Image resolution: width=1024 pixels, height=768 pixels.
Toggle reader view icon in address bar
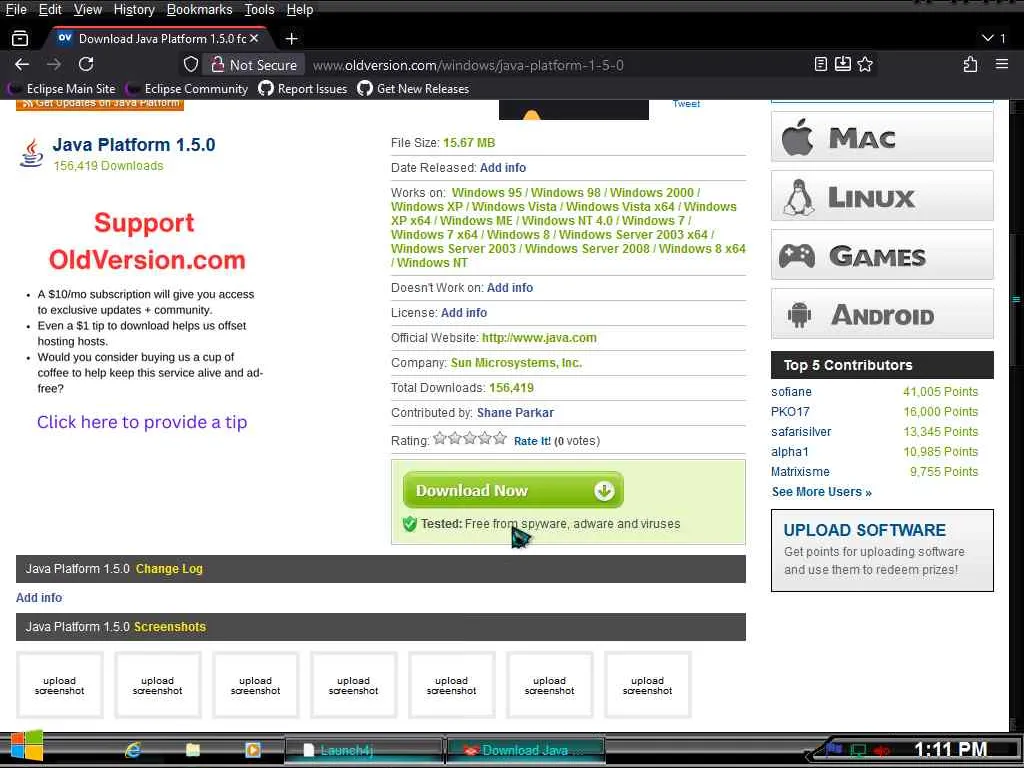[x=821, y=64]
